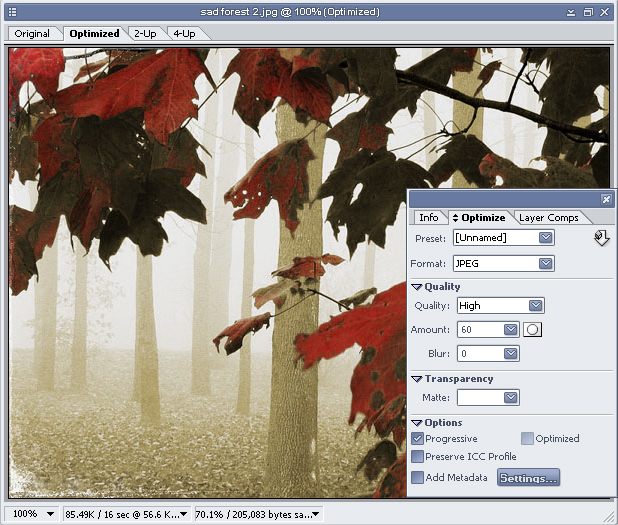
Task: Open the Layer Comps palette tab
Action: pos(548,218)
